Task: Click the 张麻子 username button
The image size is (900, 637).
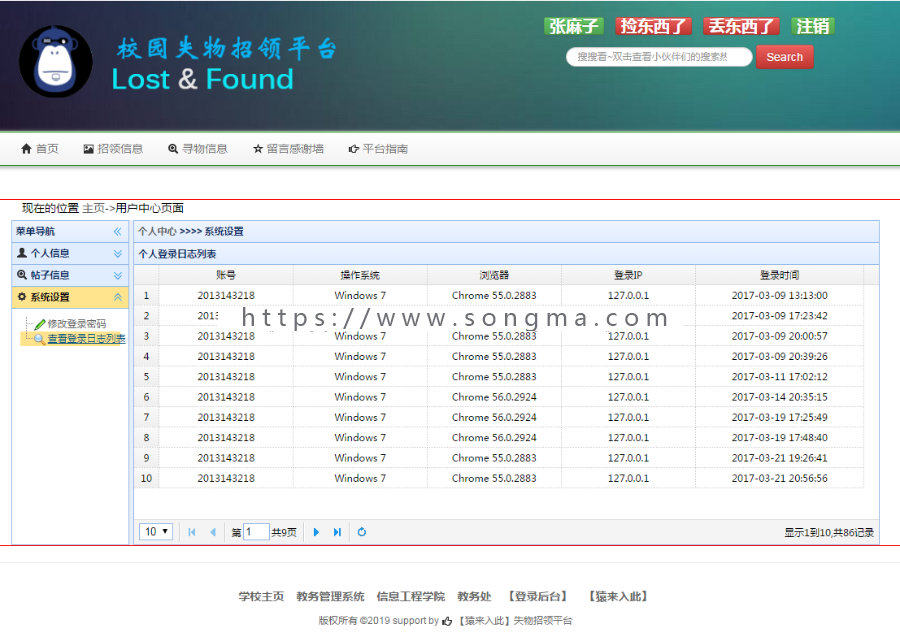Action: click(573, 26)
